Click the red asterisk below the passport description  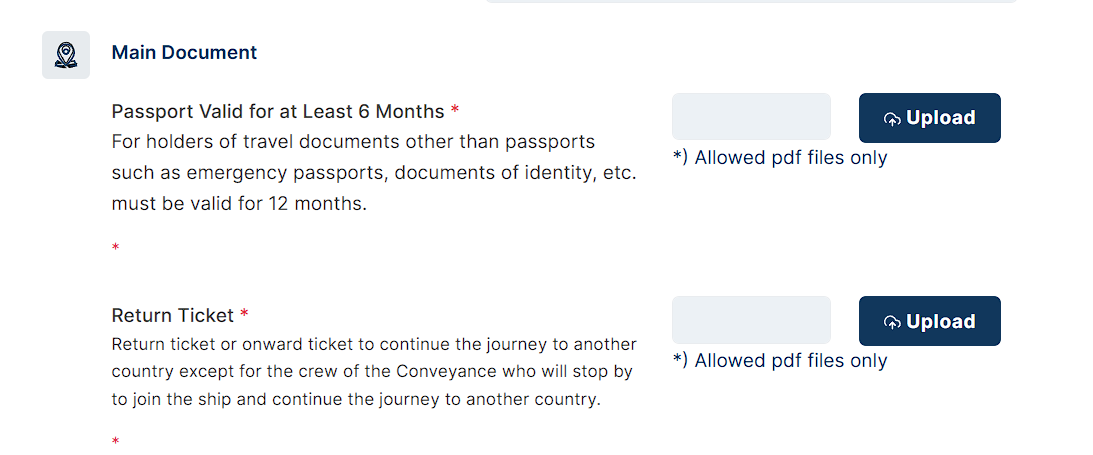(x=116, y=247)
